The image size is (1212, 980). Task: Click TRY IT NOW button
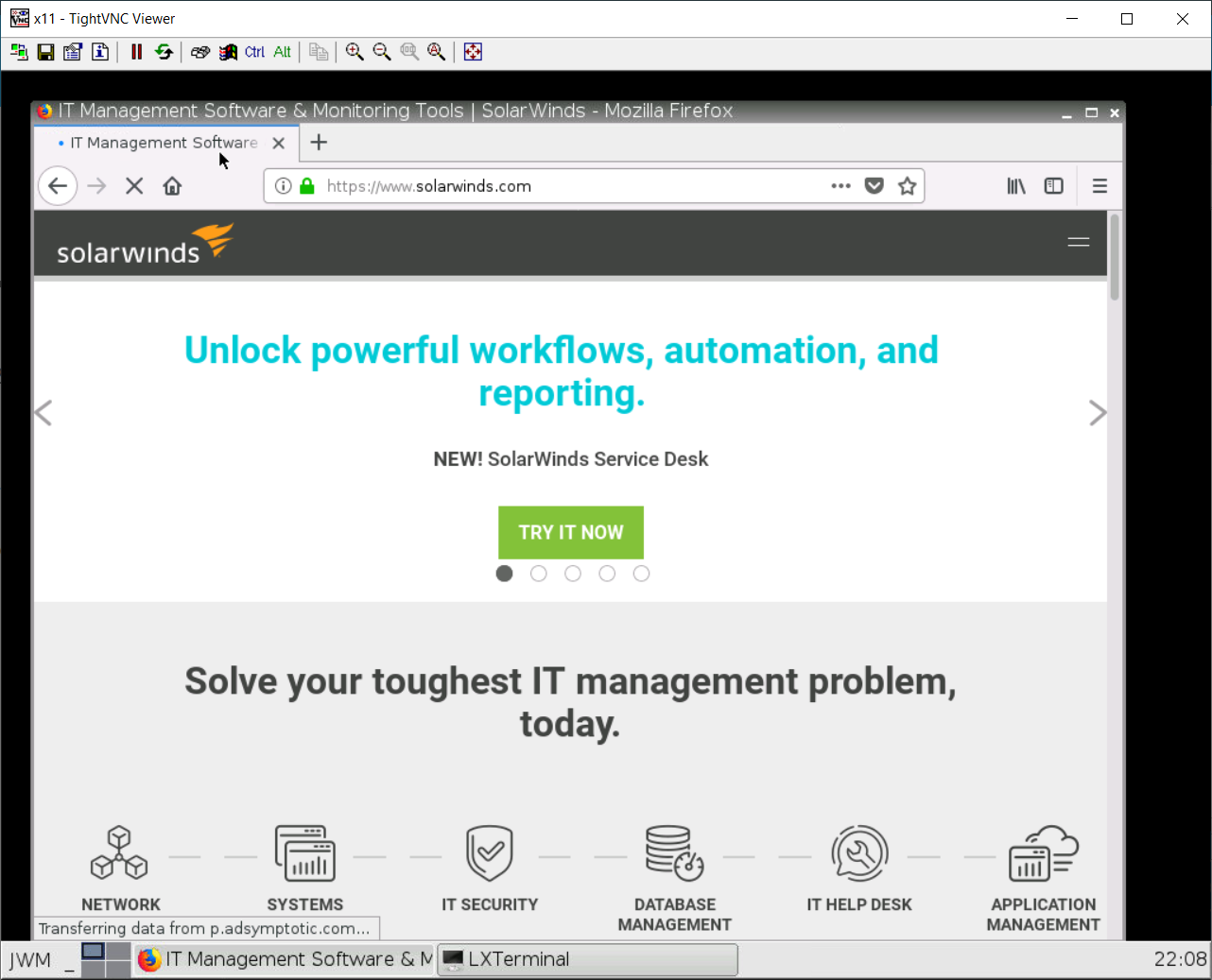pyautogui.click(x=571, y=532)
